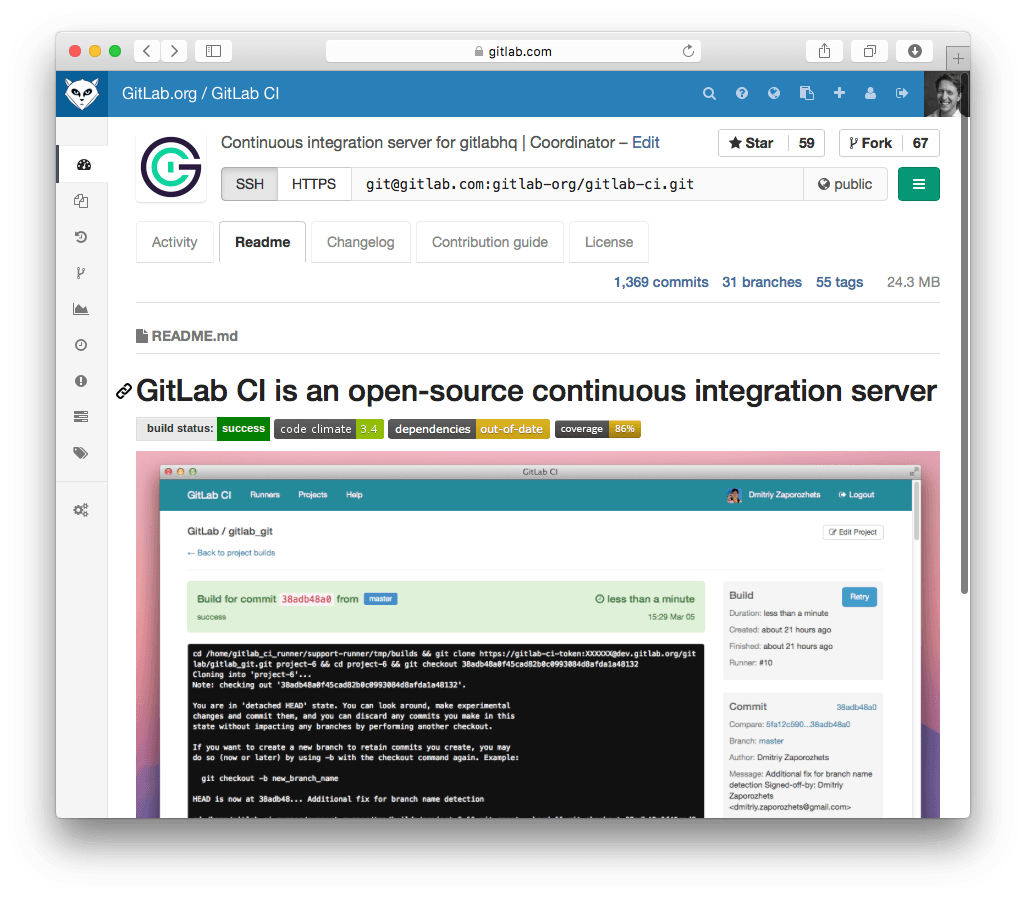Select SSH clone URL option

pyautogui.click(x=249, y=184)
